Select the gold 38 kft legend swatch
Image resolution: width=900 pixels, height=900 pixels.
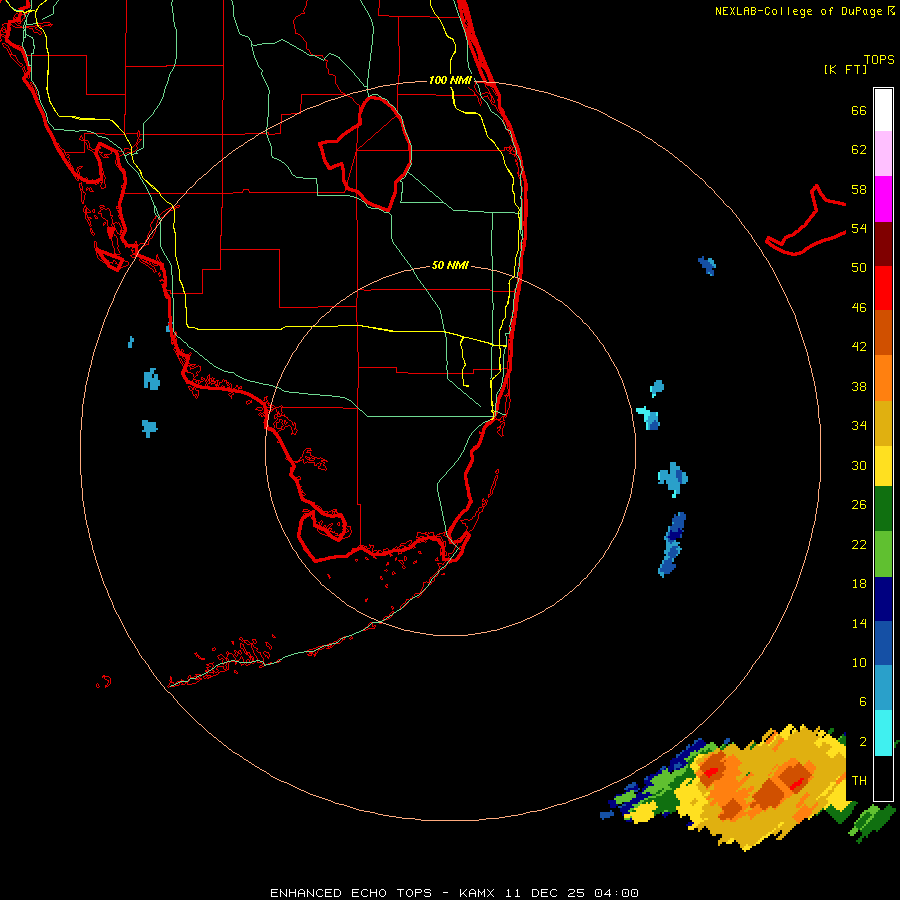pyautogui.click(x=883, y=423)
